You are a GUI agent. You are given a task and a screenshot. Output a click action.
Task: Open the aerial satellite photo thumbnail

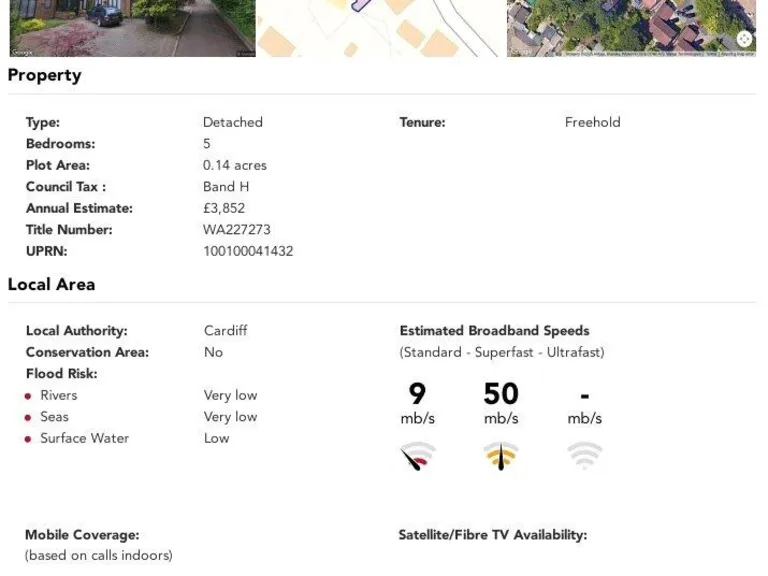tap(630, 28)
